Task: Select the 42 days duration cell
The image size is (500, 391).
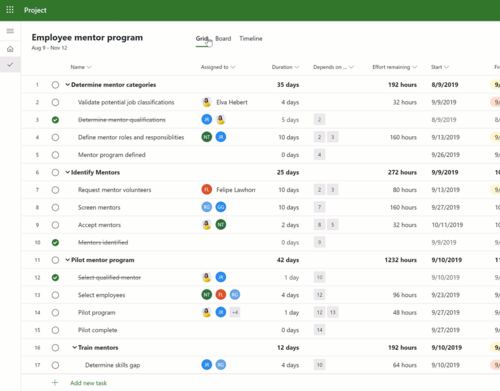Action: 288,260
